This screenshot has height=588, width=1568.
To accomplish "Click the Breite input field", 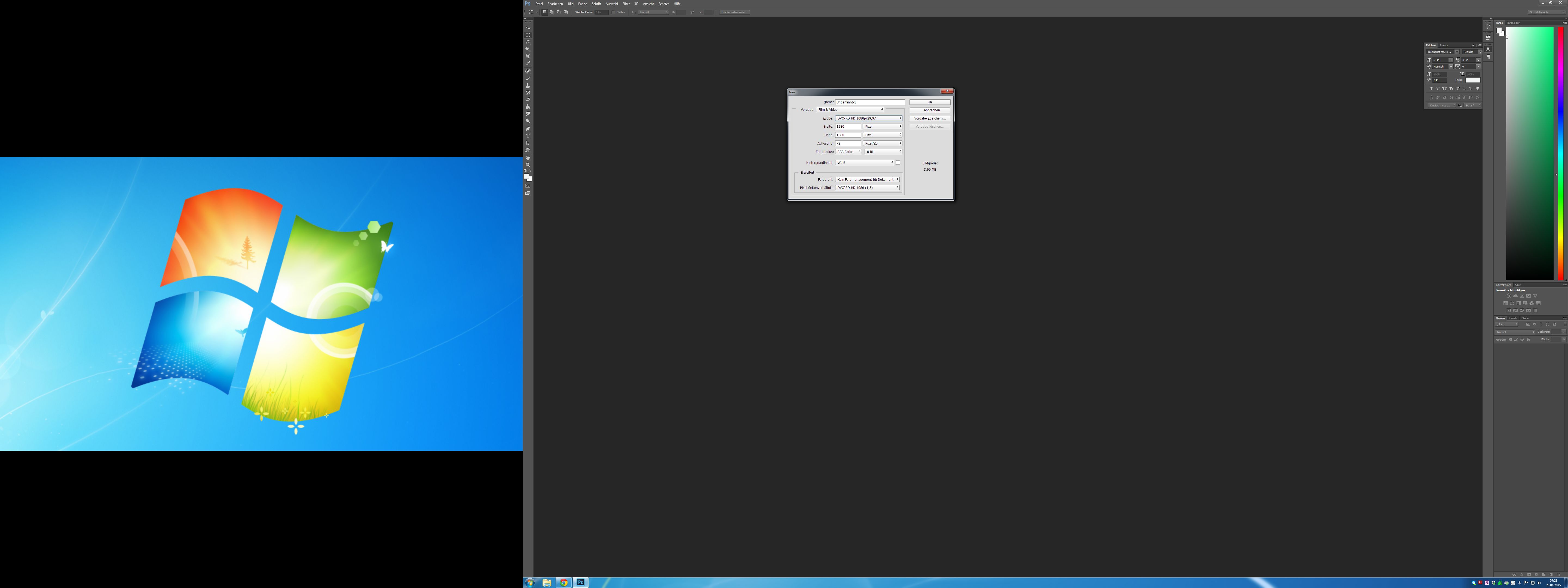I will (x=847, y=127).
